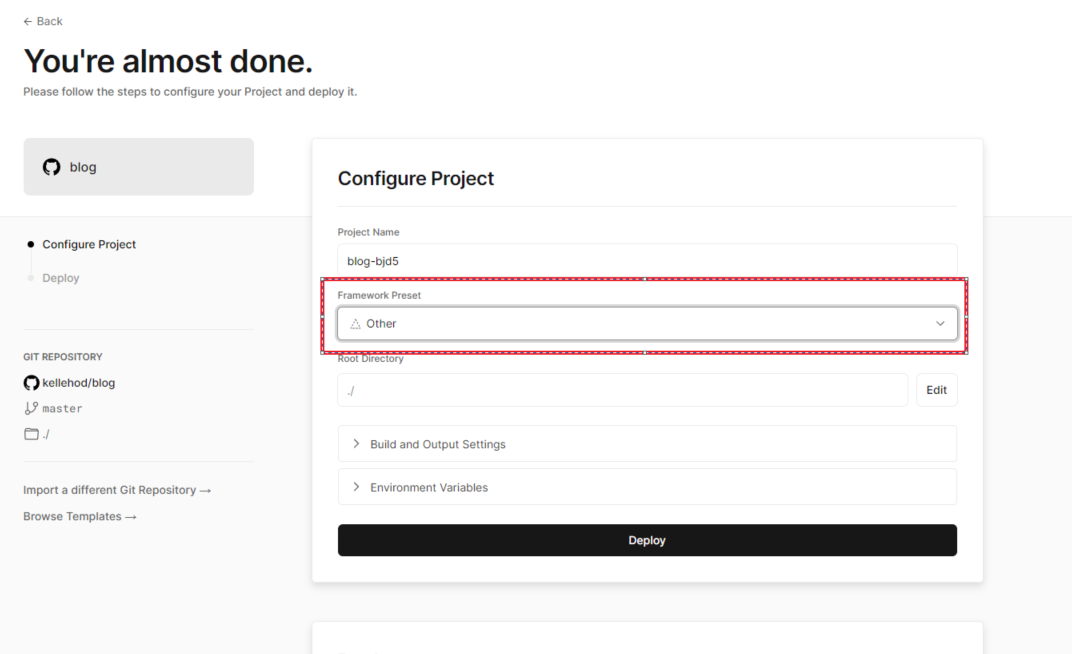Open the Framework Preset dropdown

coord(647,323)
